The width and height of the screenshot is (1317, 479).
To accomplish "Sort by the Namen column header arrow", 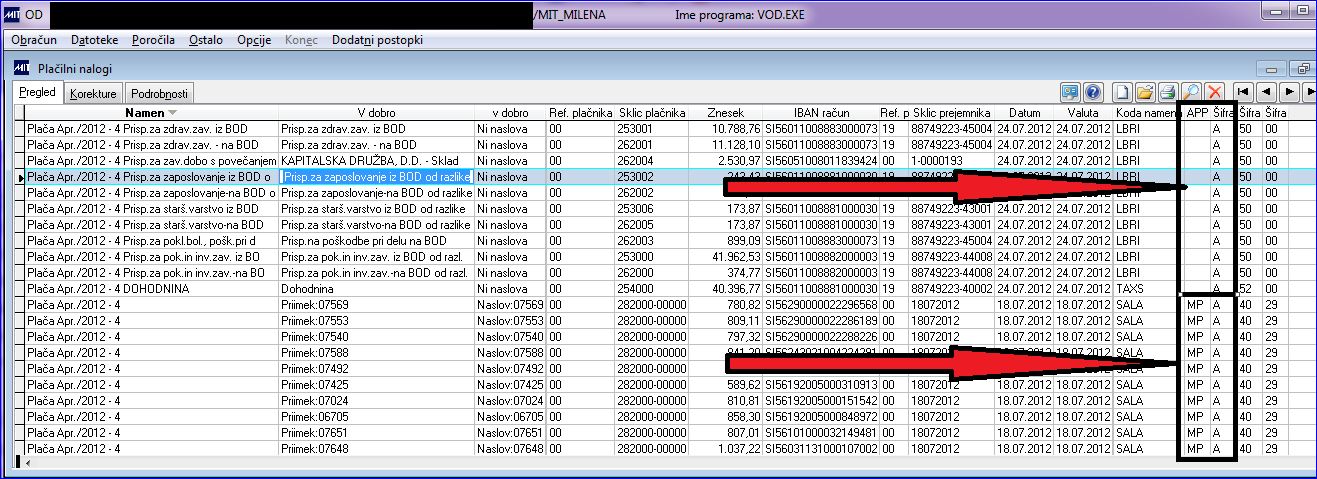I will (172, 113).
